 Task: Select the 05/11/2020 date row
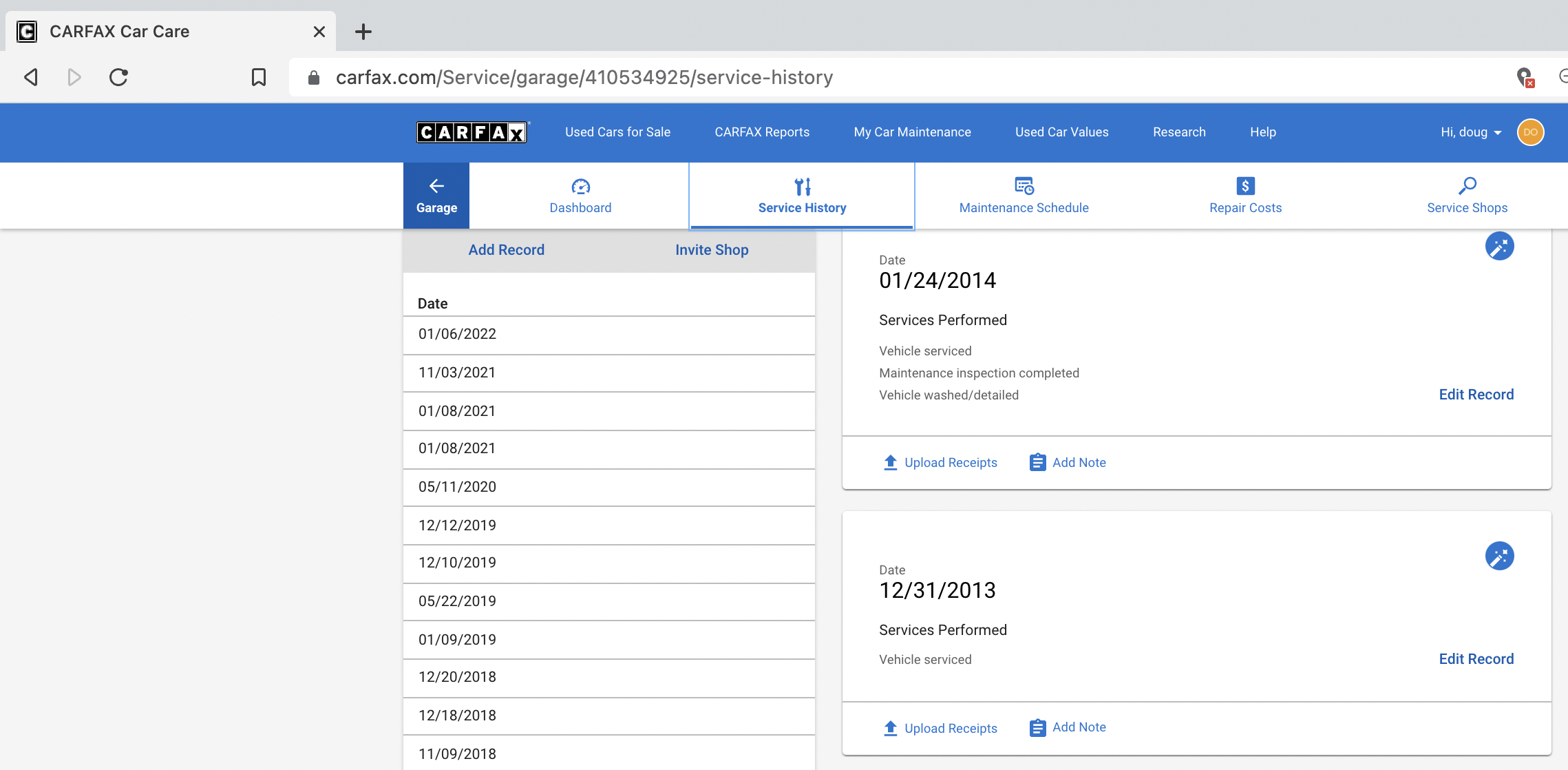click(x=609, y=488)
